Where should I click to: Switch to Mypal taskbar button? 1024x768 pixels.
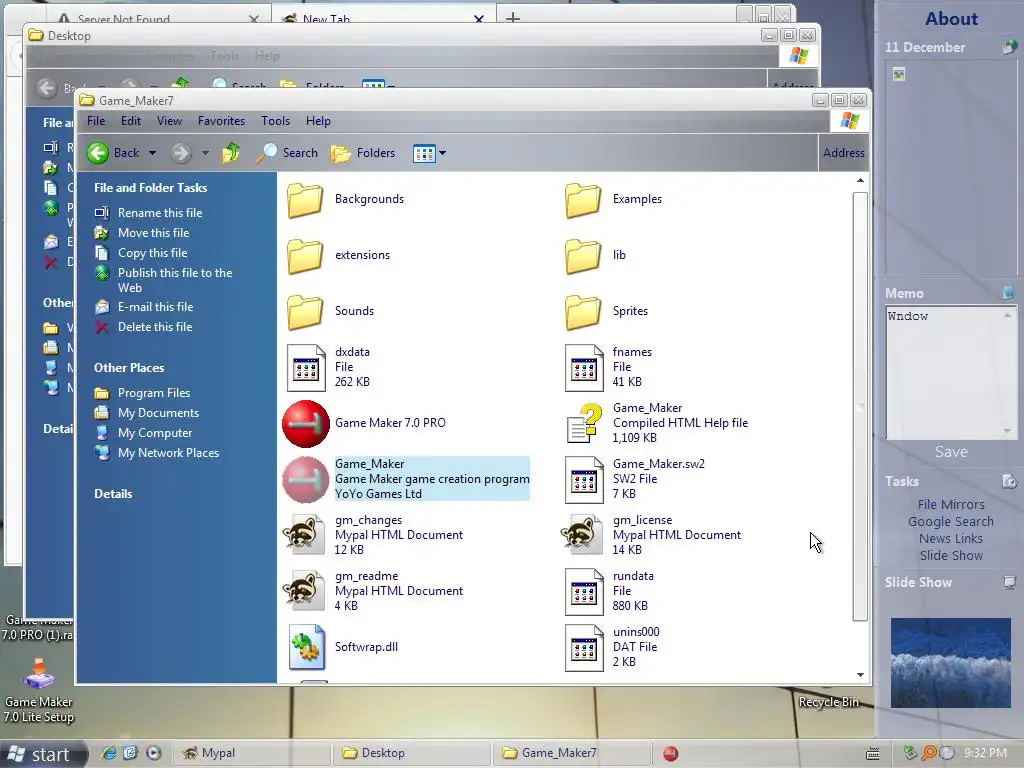pyautogui.click(x=251, y=753)
